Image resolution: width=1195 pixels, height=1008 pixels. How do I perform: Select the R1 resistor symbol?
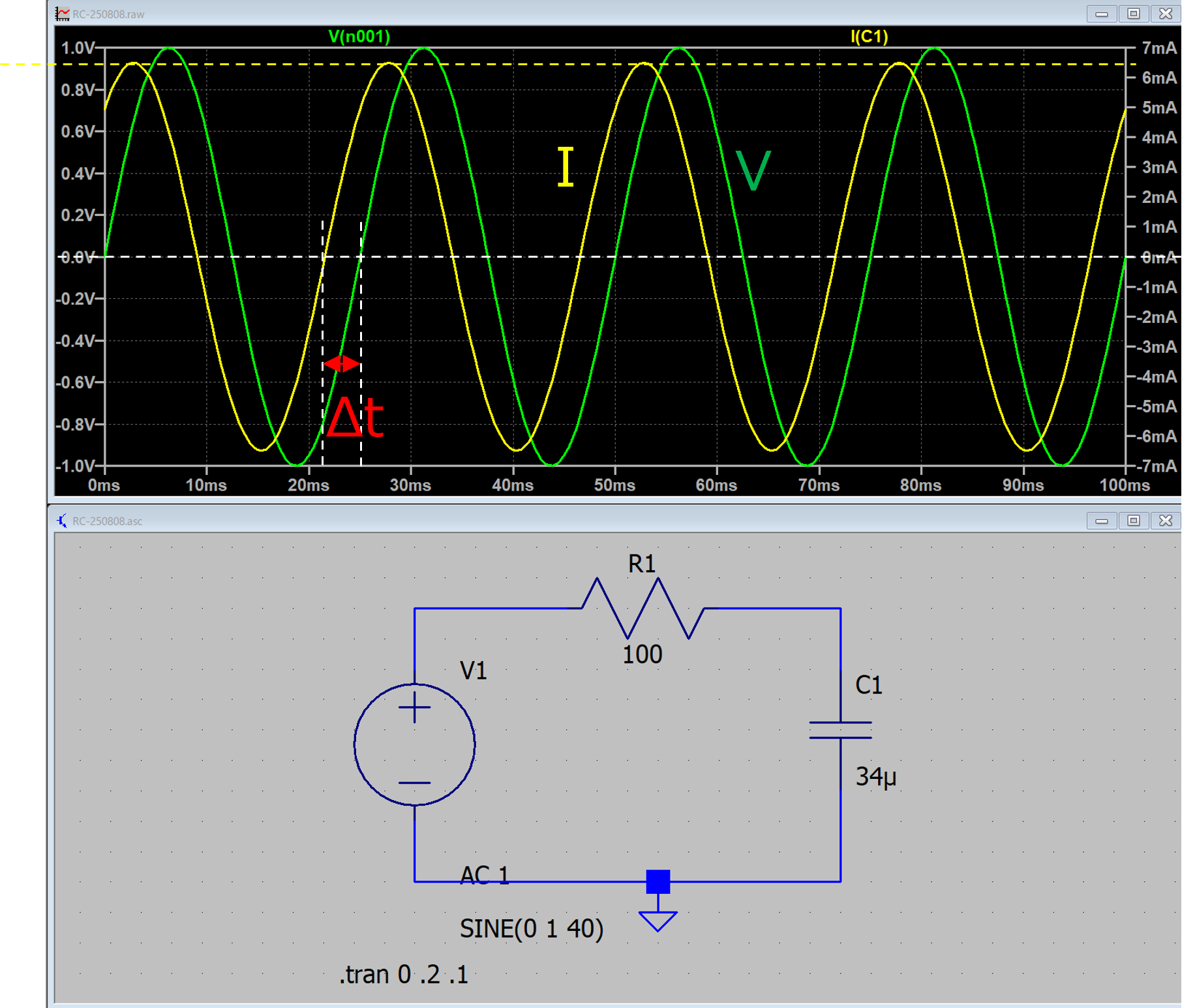point(643,608)
